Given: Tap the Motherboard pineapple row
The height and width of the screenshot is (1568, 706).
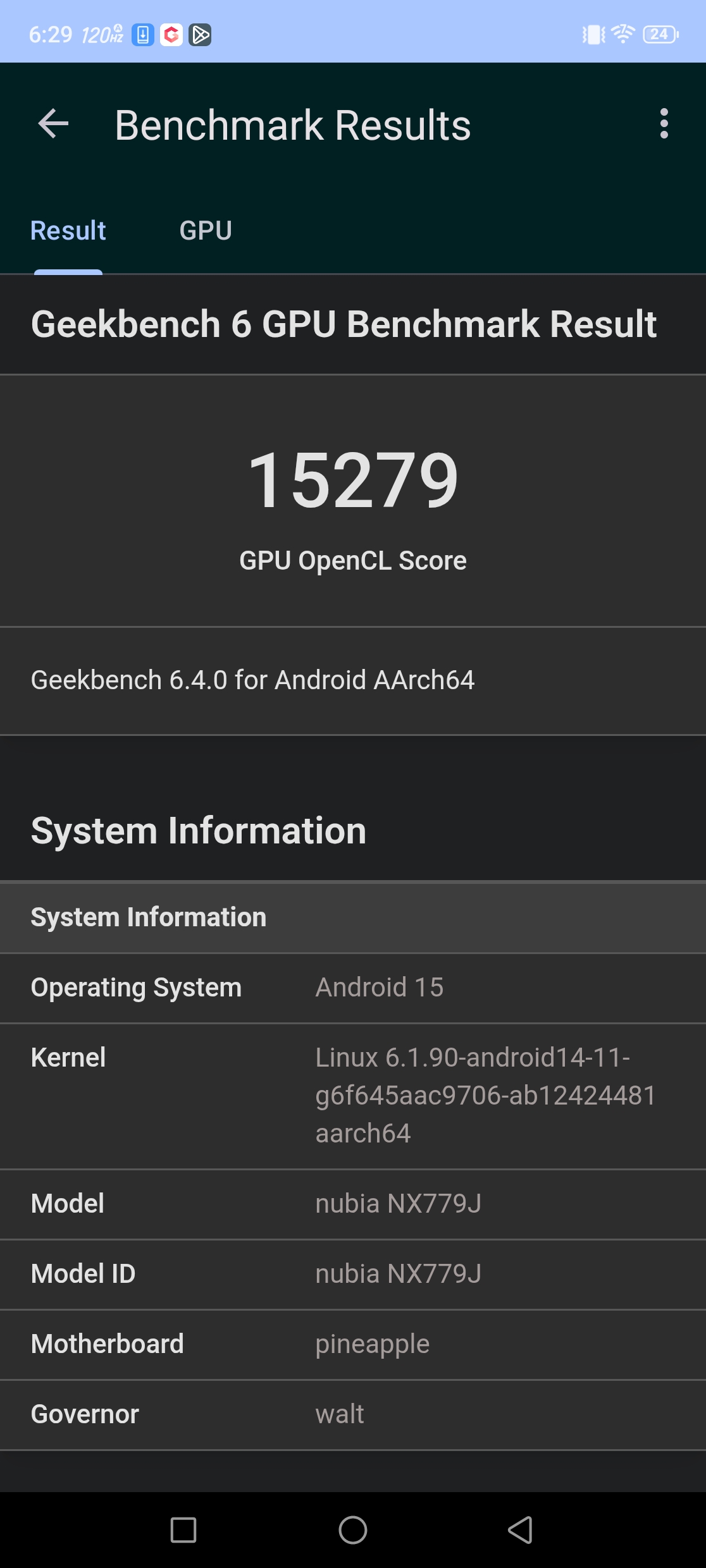Looking at the screenshot, I should (x=353, y=1345).
